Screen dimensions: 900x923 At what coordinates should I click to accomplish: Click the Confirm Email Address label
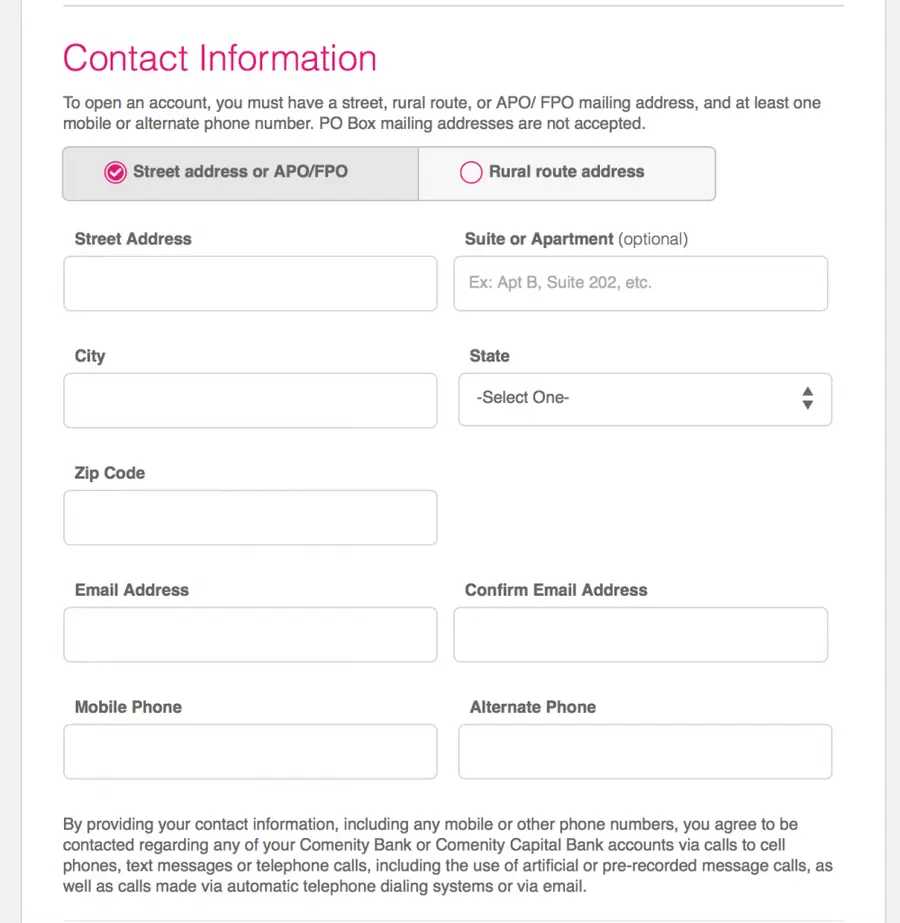pyautogui.click(x=556, y=590)
